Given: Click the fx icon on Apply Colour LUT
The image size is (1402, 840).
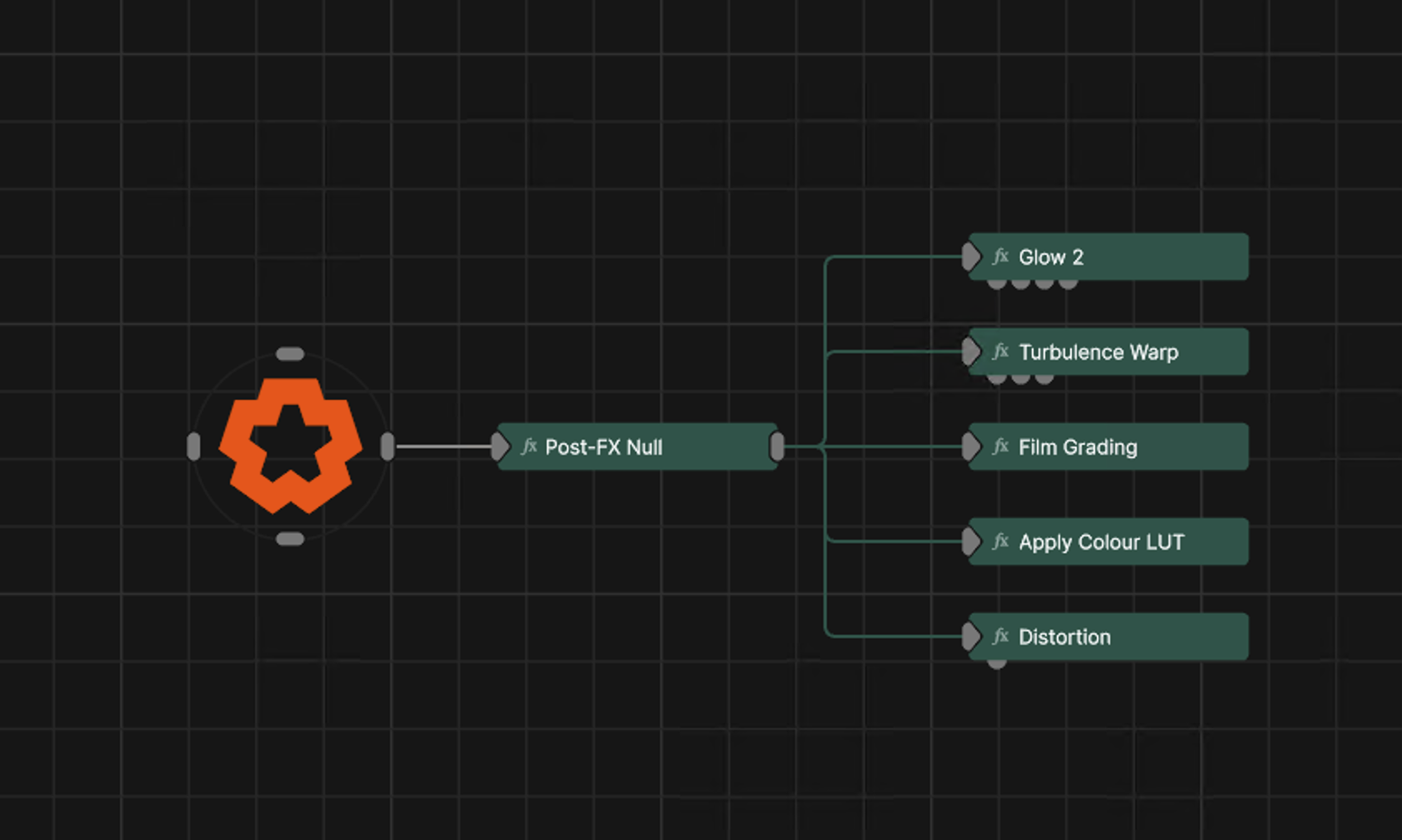Looking at the screenshot, I should pos(1000,542).
